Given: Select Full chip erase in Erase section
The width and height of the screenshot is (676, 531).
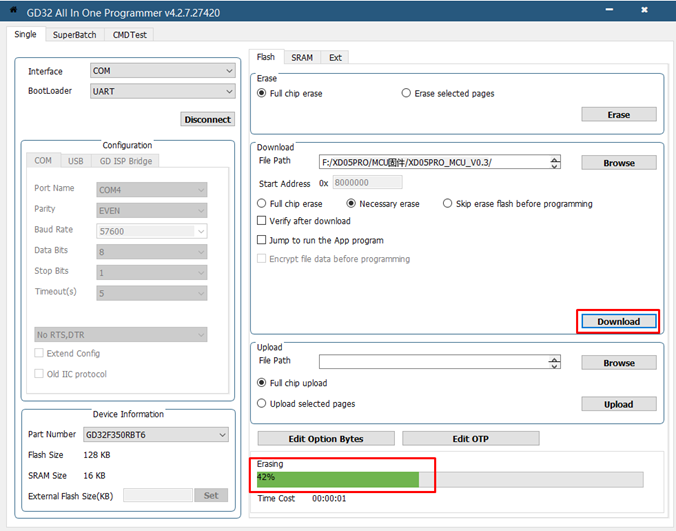Looking at the screenshot, I should coord(262,93).
